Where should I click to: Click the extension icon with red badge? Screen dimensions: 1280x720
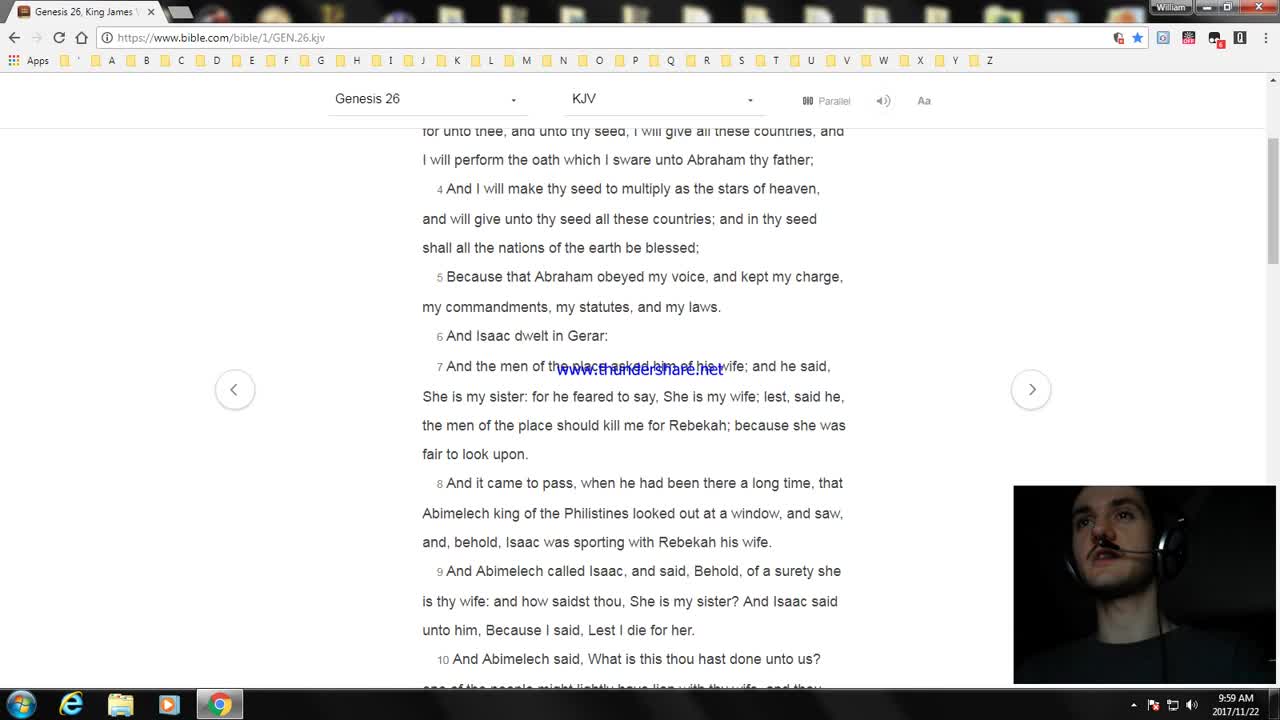(1215, 39)
